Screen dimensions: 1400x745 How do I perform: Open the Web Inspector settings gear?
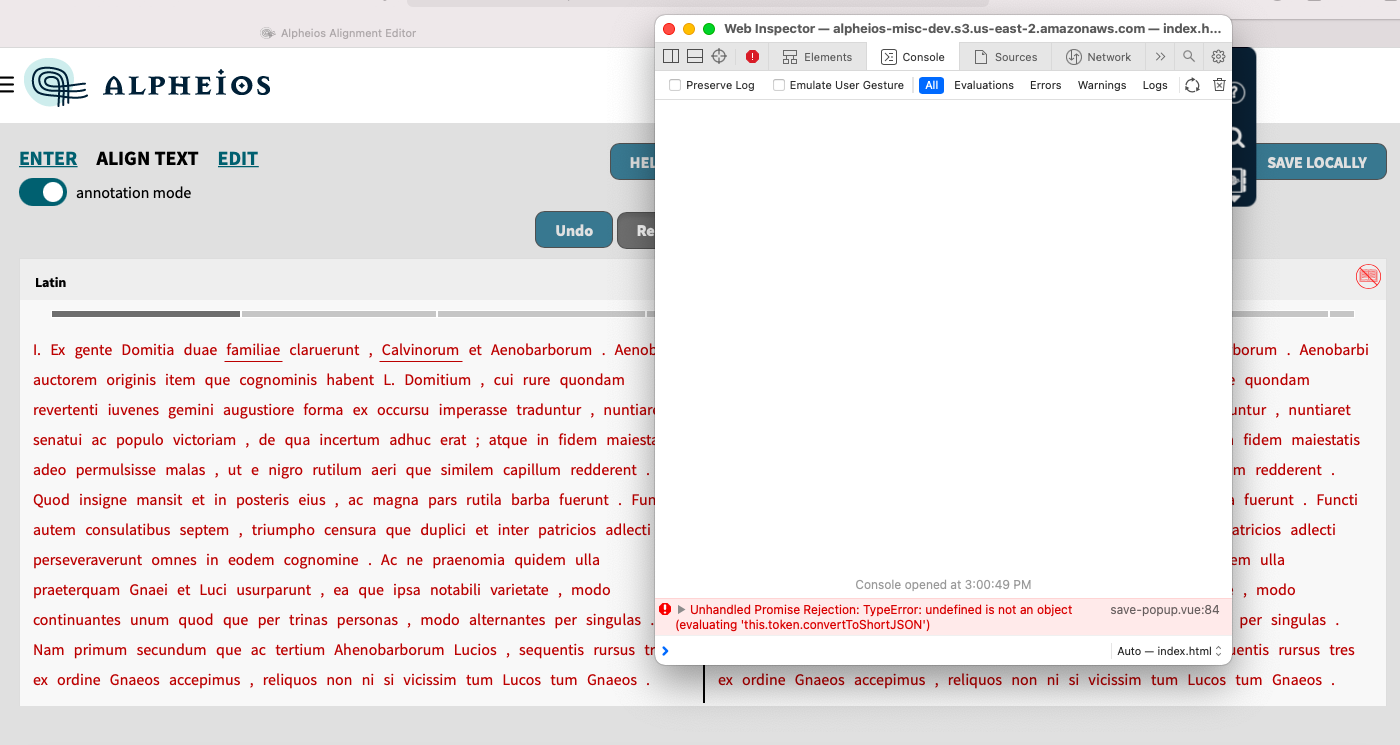coord(1218,56)
